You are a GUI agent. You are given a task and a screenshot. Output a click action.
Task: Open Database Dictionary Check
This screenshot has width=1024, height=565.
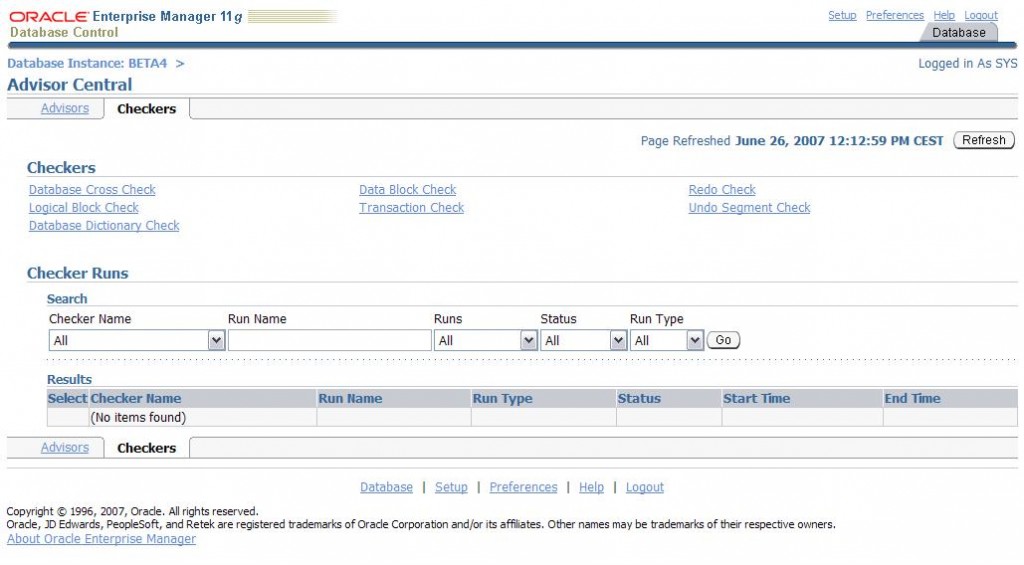(x=104, y=226)
